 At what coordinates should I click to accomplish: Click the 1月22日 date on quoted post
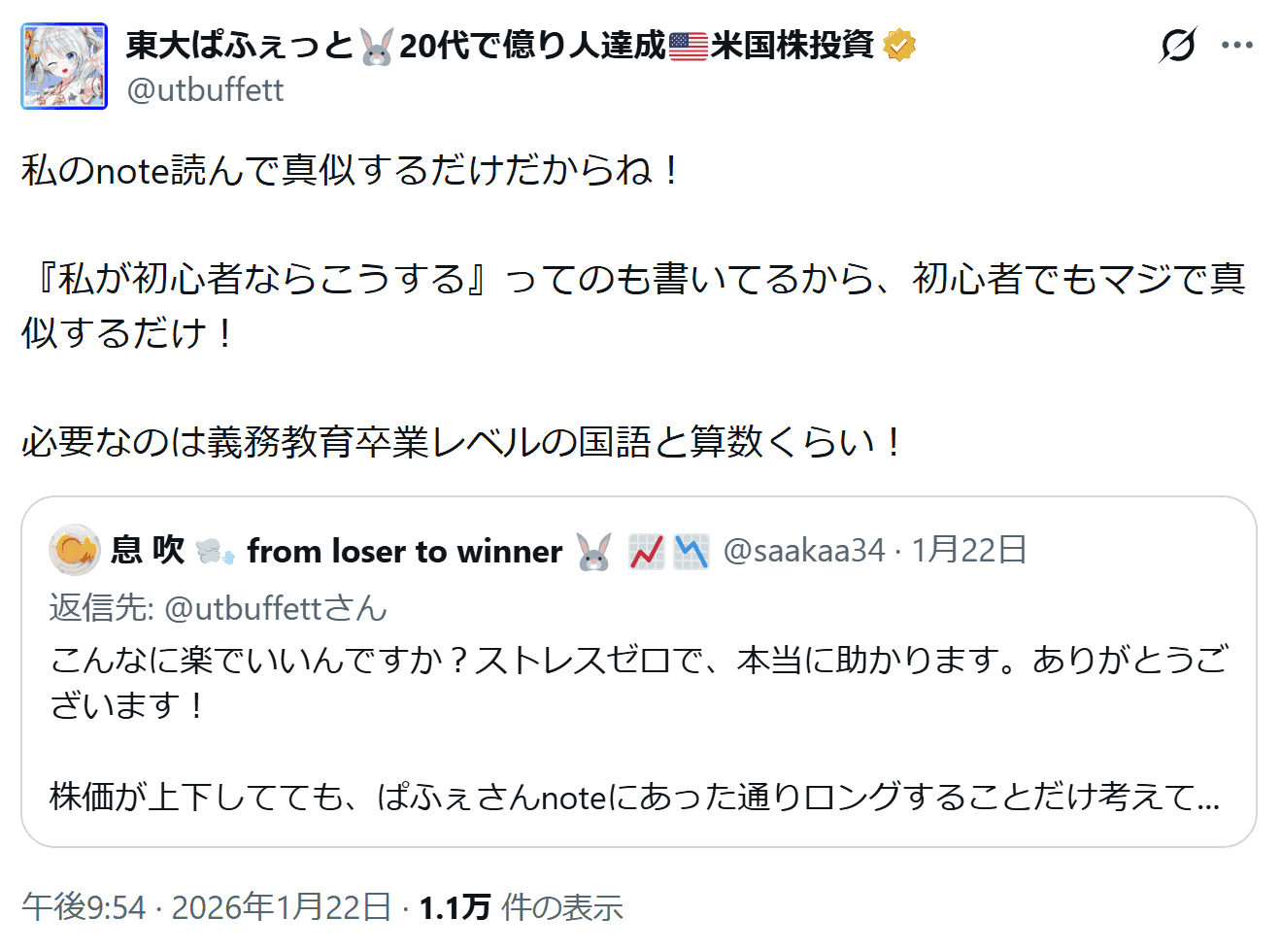click(968, 551)
